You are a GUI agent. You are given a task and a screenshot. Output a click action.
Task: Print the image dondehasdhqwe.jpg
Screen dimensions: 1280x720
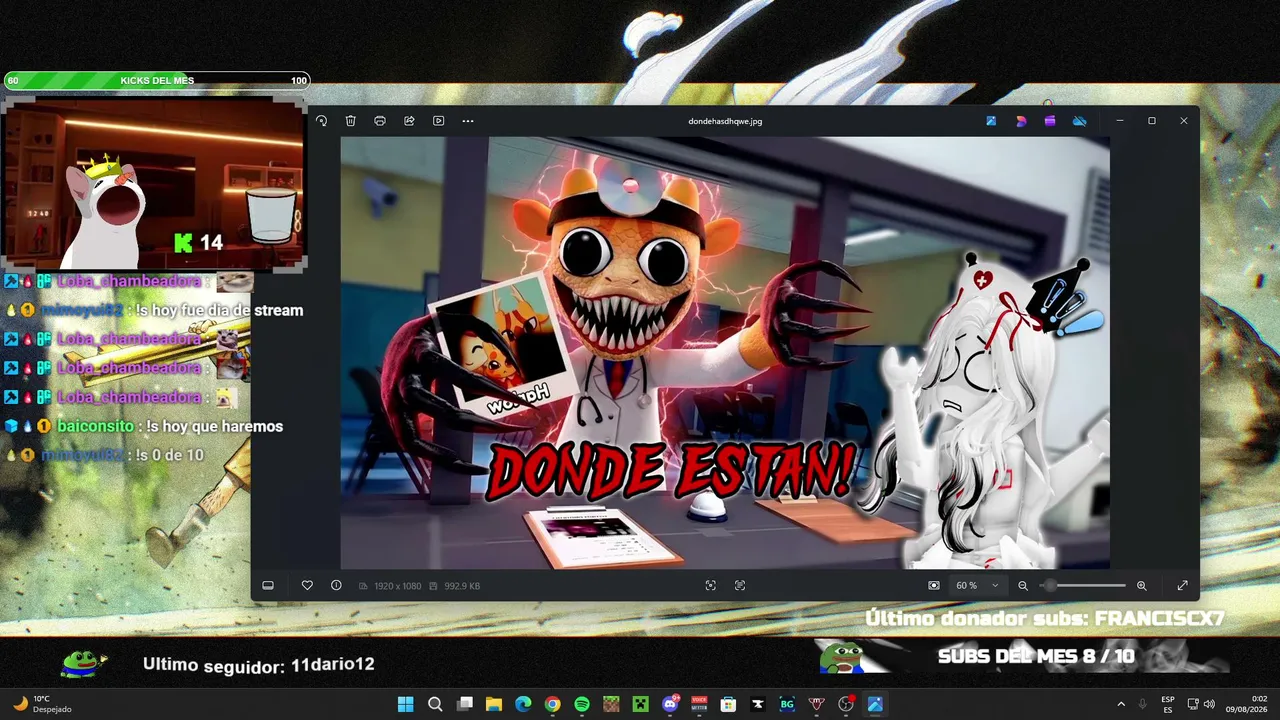(x=380, y=121)
